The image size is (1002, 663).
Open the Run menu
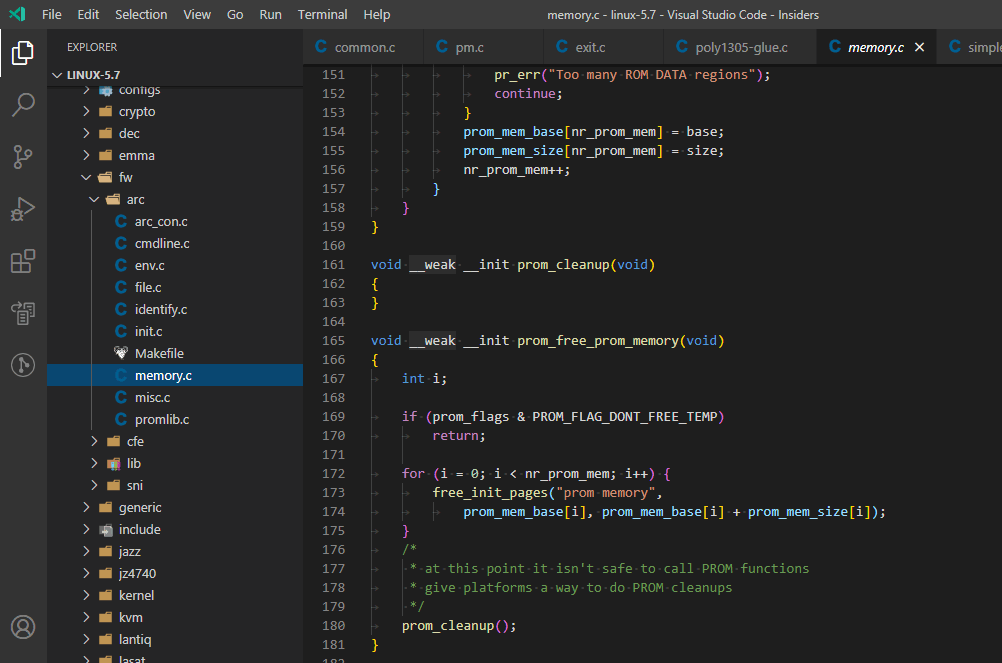(270, 14)
